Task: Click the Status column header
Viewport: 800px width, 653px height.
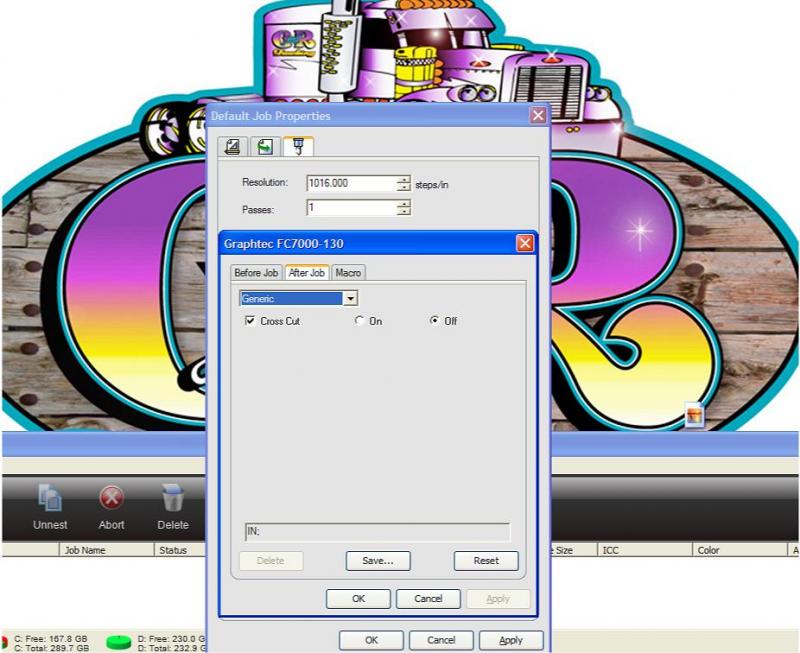Action: 180,550
